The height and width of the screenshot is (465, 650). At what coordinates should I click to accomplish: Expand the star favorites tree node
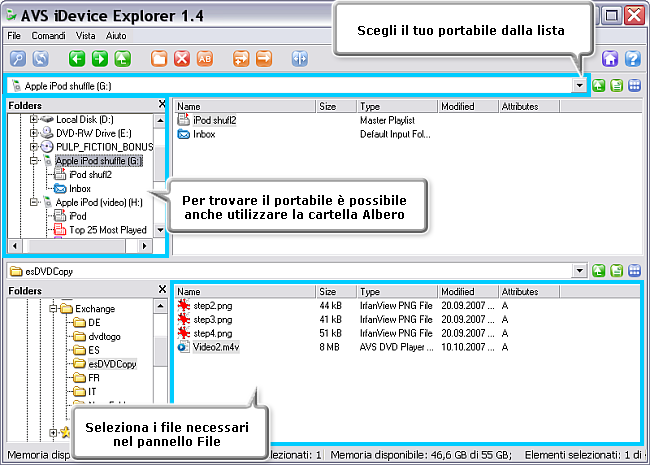coord(53,433)
